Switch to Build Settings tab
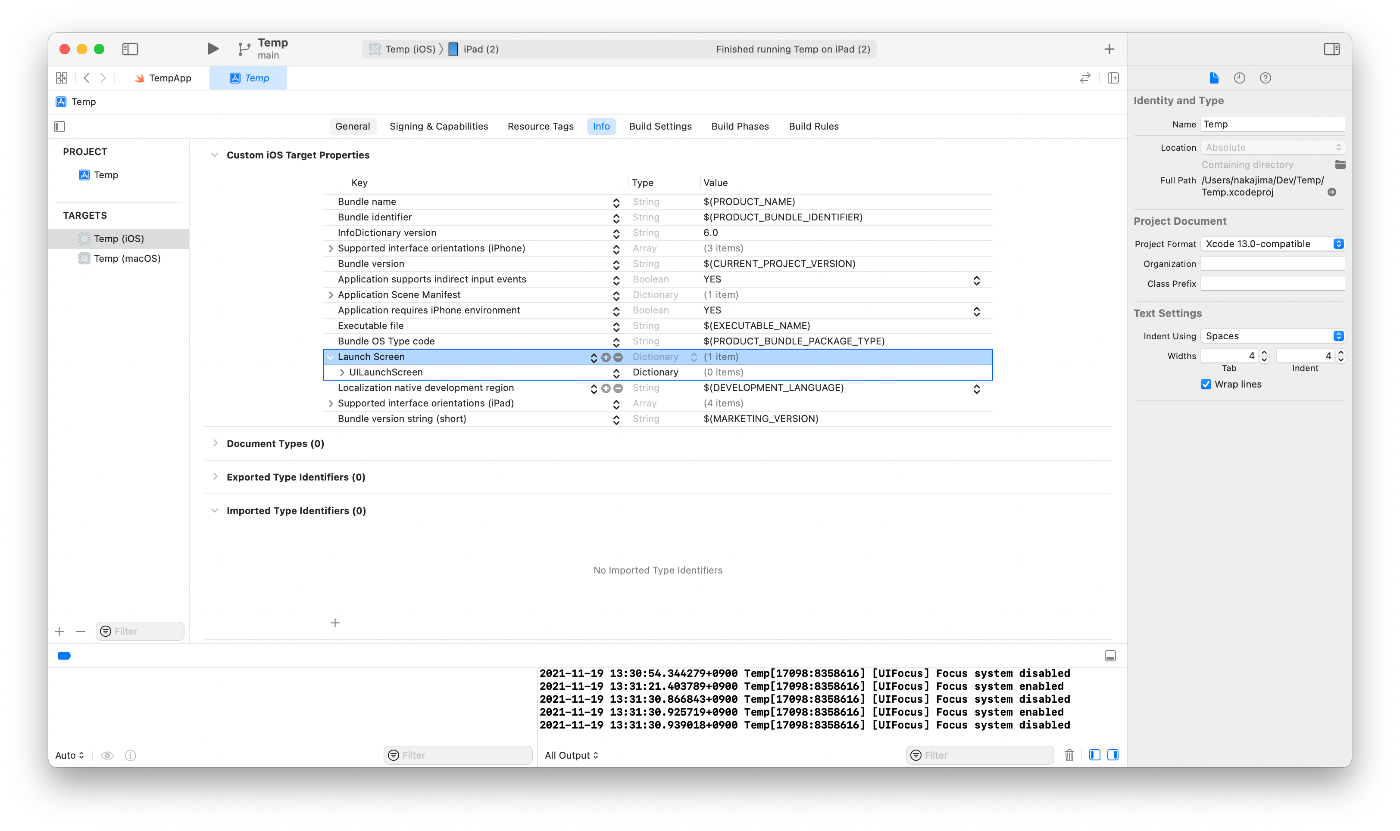This screenshot has height=831, width=1400. click(660, 126)
